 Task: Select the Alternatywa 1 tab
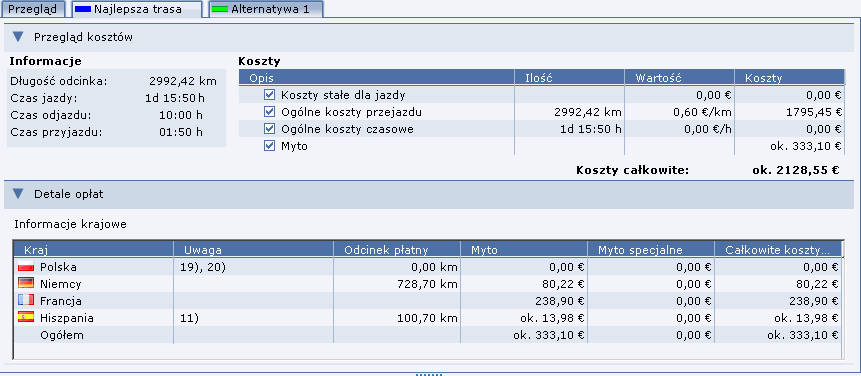point(266,9)
